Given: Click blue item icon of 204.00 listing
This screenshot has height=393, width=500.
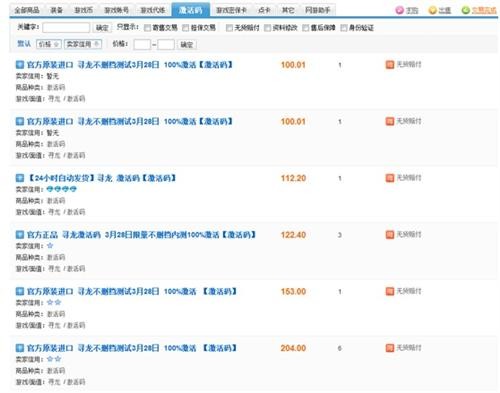Looking at the screenshot, I should point(20,348).
